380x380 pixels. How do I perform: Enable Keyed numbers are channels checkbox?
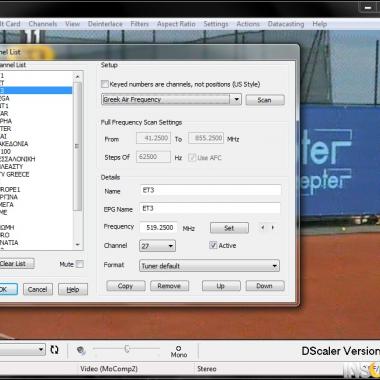pos(105,84)
